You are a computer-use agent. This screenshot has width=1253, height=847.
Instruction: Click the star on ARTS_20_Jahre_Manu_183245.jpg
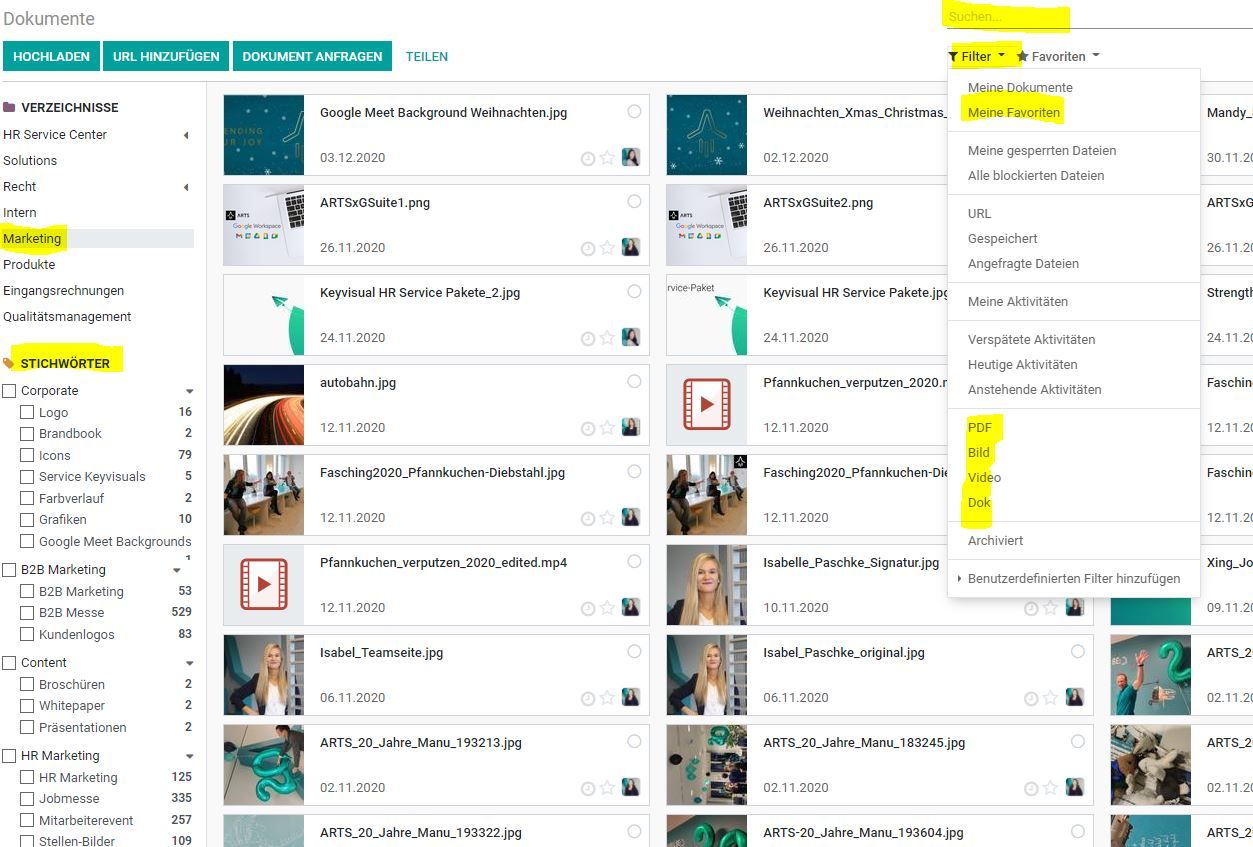point(1050,788)
